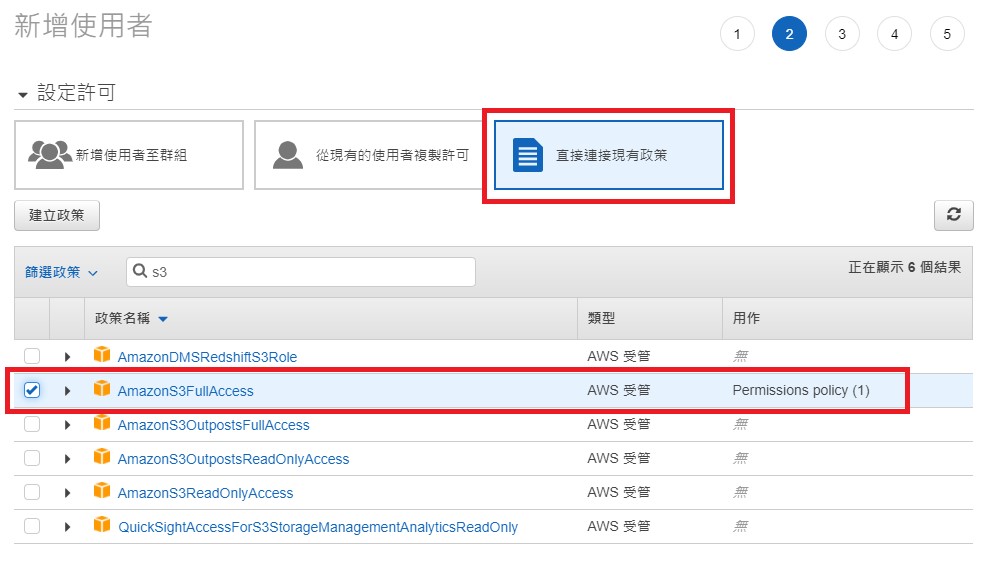The height and width of the screenshot is (581, 999).
Task: Click the 無 usage cell for AmazonDMSRedshiftS3Role
Action: [x=740, y=356]
